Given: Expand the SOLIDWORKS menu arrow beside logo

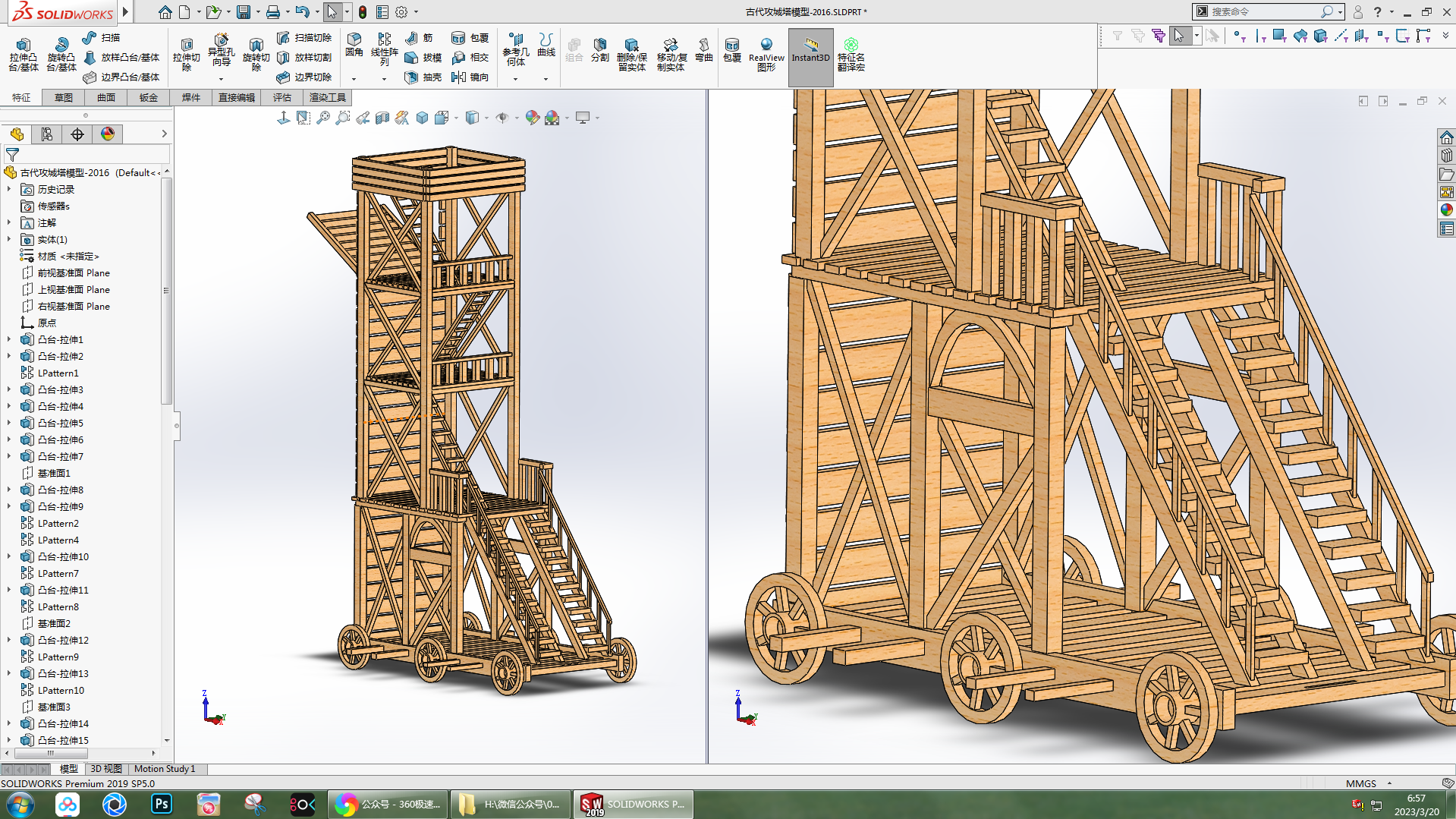Looking at the screenshot, I should tap(126, 12).
